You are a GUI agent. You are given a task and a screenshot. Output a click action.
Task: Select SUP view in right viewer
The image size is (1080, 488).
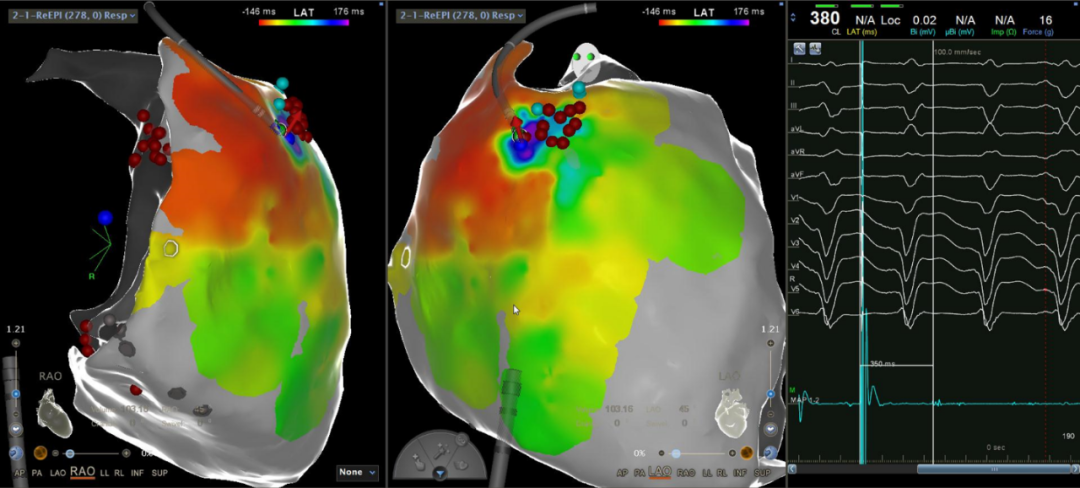click(762, 472)
